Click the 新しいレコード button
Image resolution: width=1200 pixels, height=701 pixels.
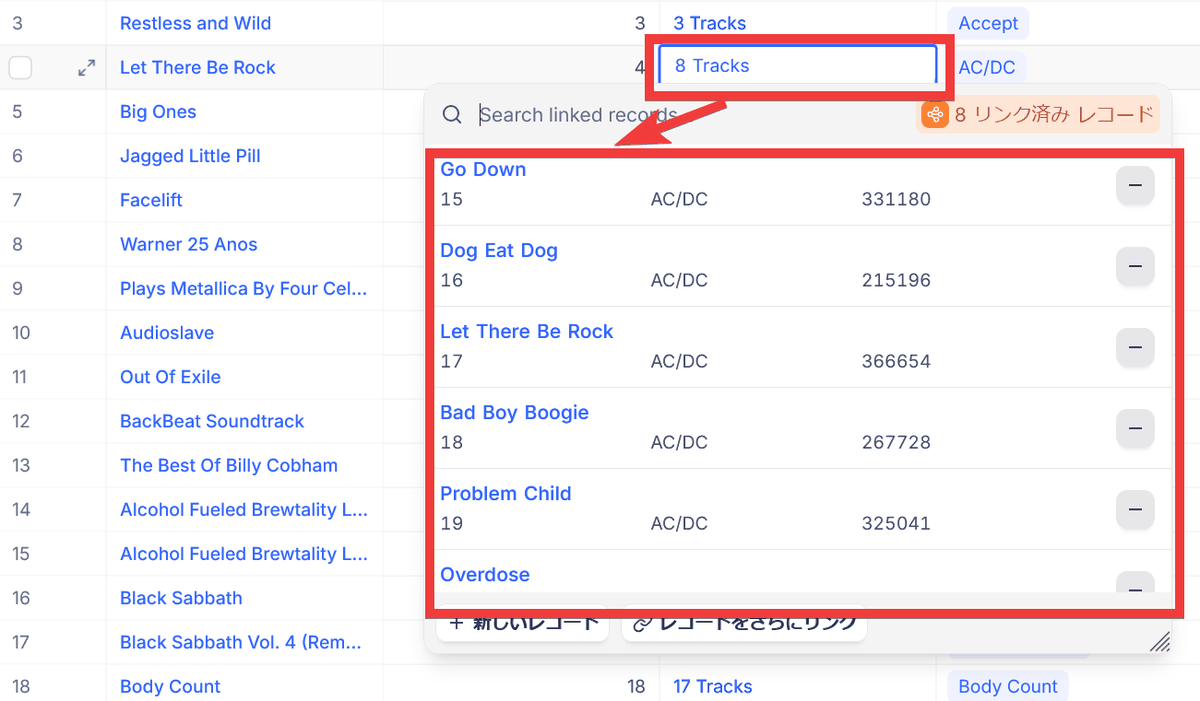[x=522, y=625]
